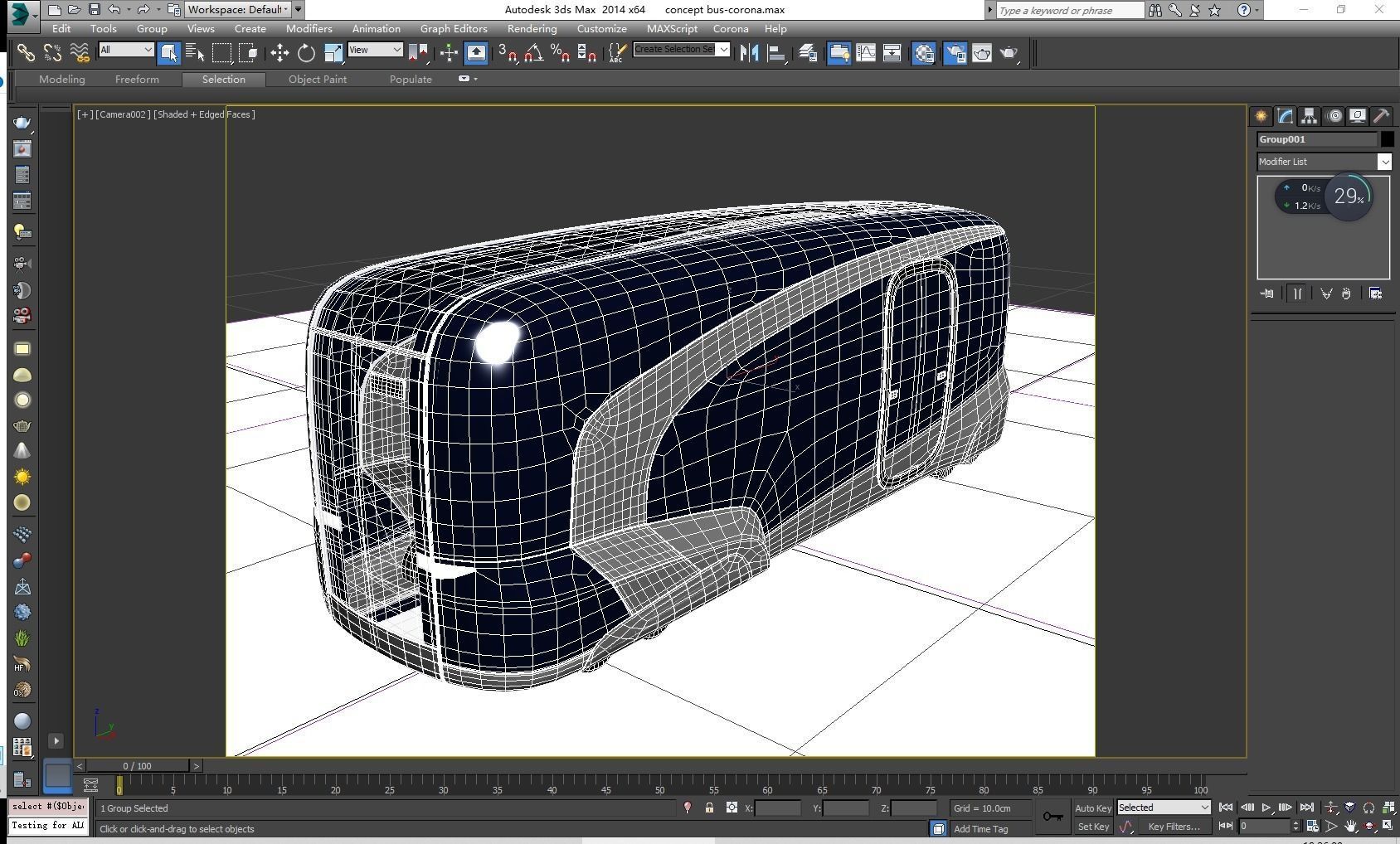
Task: Open the Workspace Default dropdown
Action: click(x=237, y=10)
